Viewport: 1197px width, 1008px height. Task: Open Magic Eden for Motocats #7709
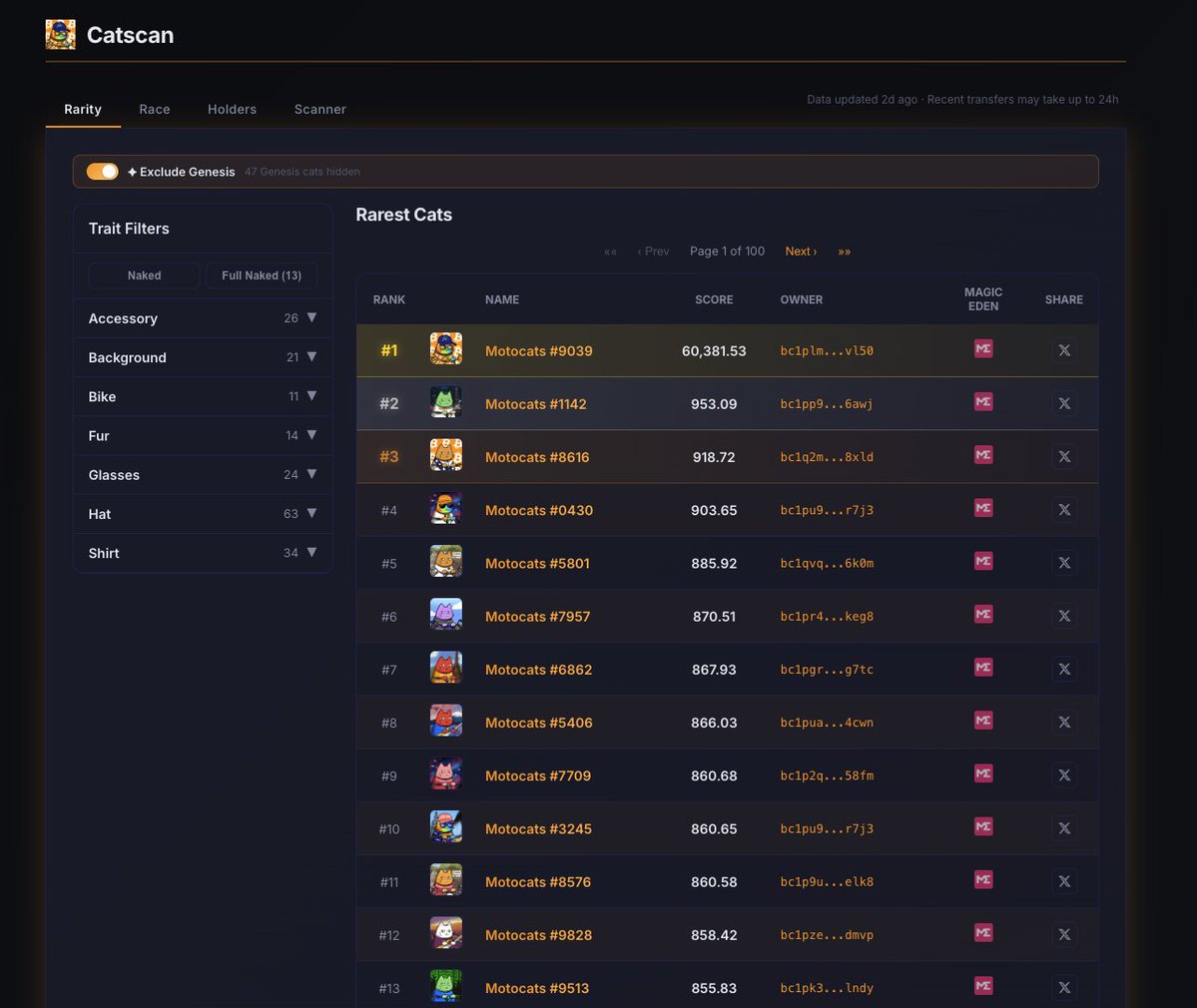click(x=983, y=773)
